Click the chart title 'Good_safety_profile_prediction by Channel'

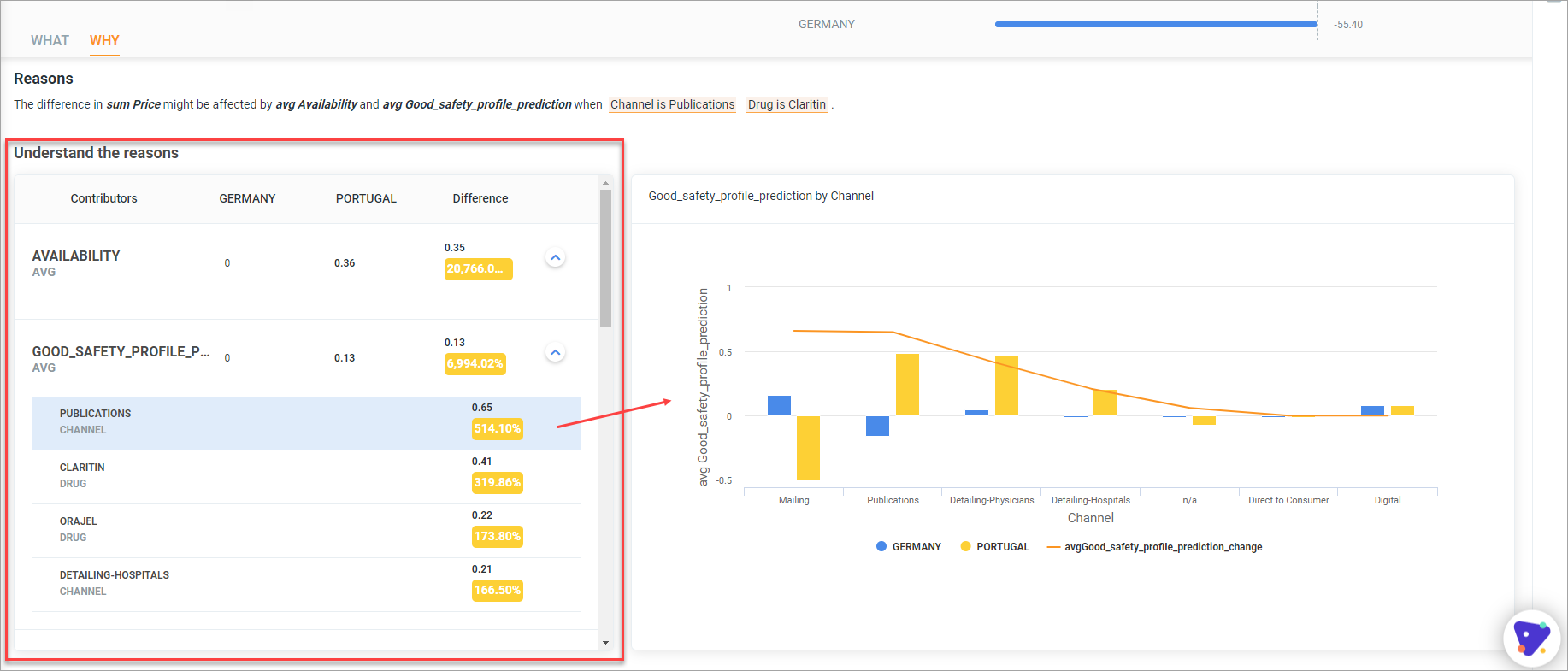(761, 196)
